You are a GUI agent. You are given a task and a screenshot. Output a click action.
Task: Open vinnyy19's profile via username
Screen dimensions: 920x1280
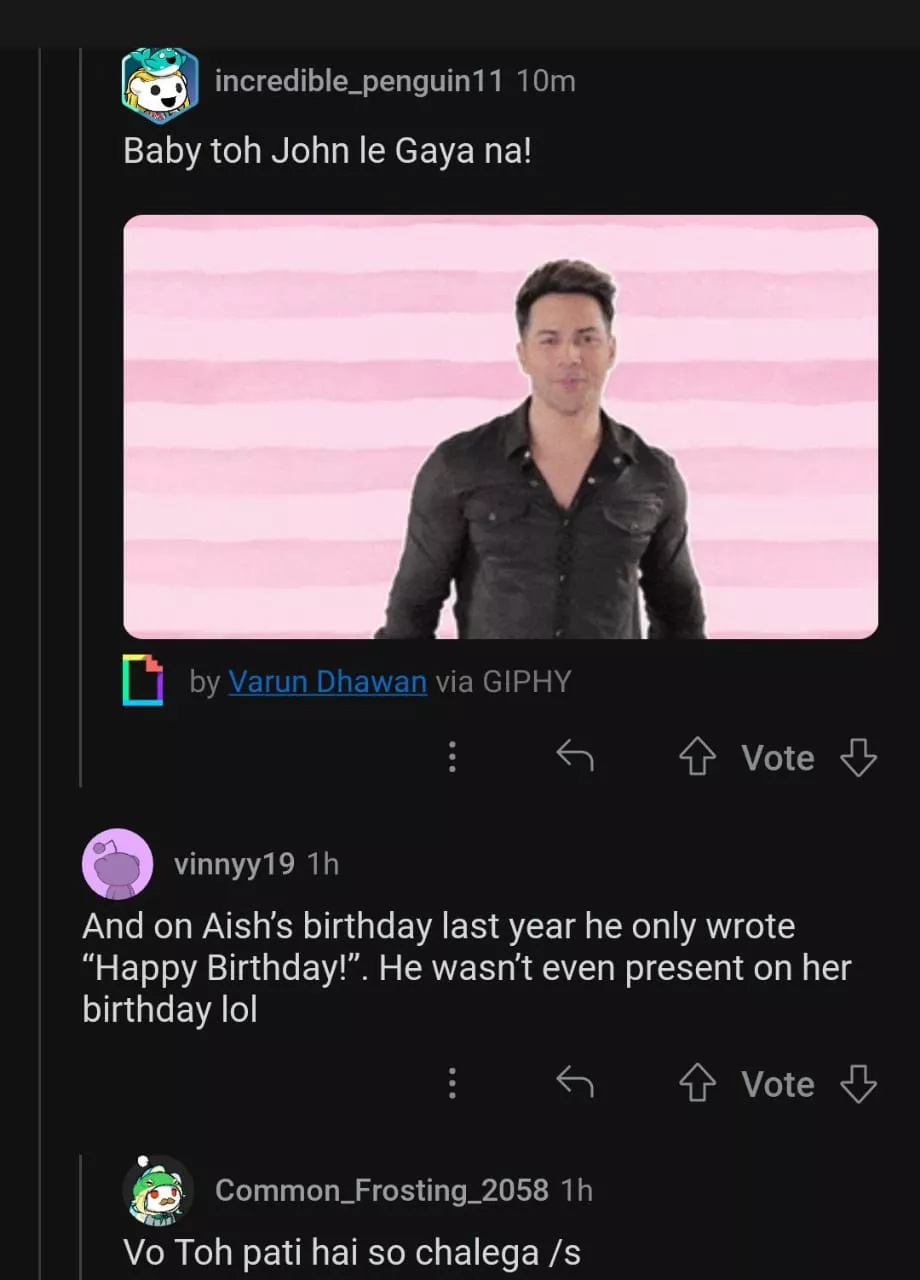[234, 864]
